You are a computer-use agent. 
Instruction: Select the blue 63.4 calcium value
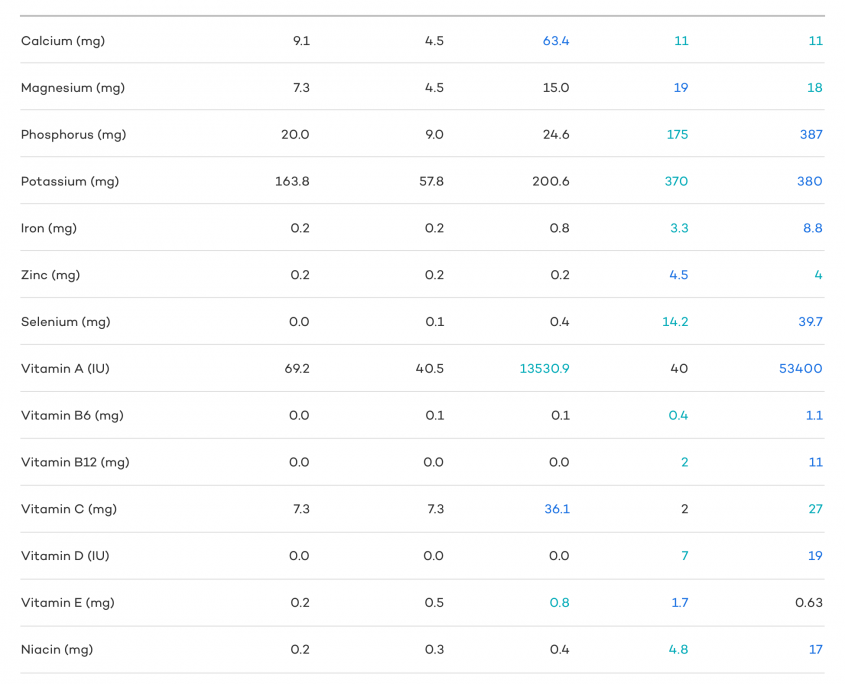pos(556,41)
